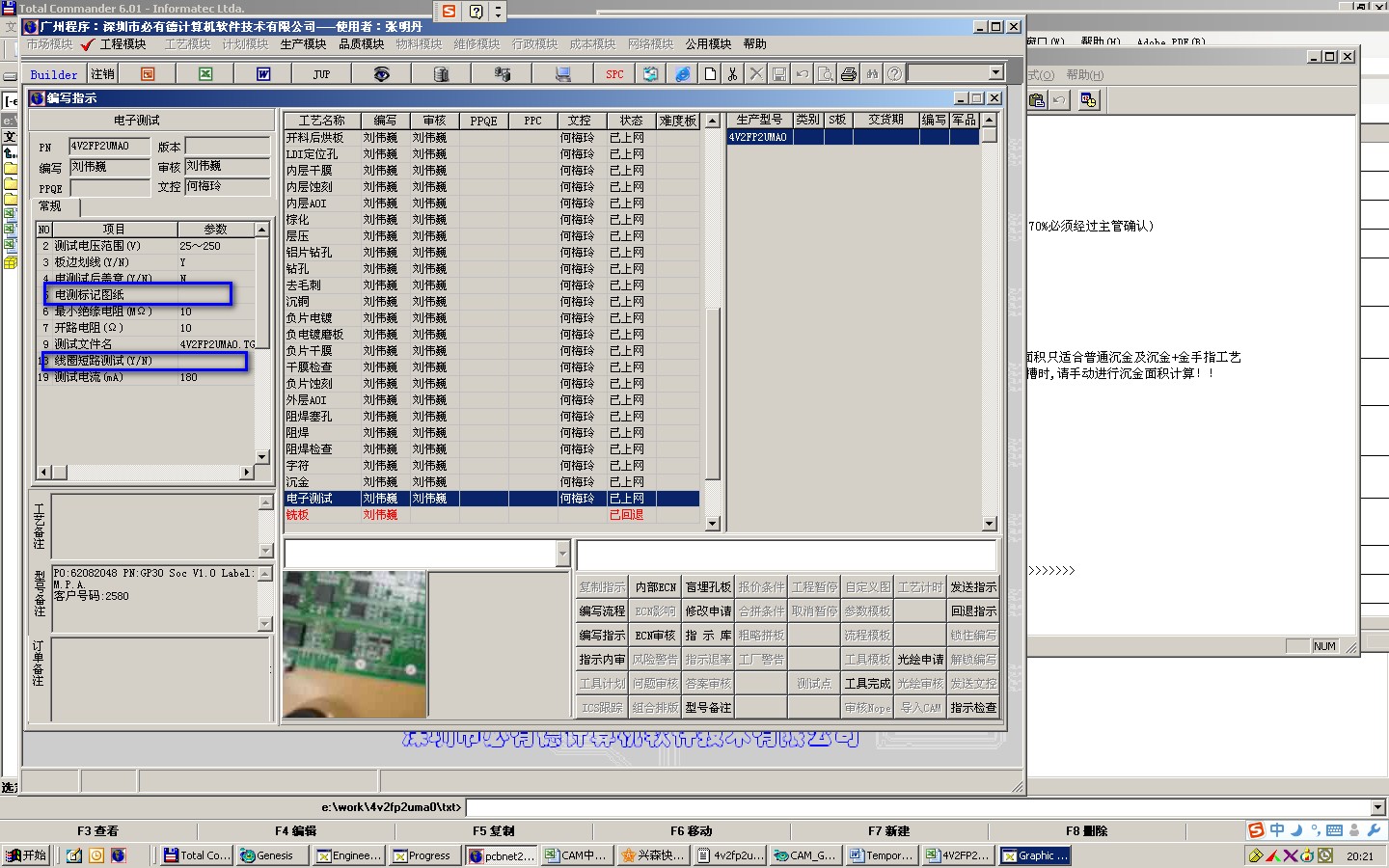The width and height of the screenshot is (1389, 868).
Task: Click the 光绘申请 button
Action: pyautogui.click(x=920, y=660)
